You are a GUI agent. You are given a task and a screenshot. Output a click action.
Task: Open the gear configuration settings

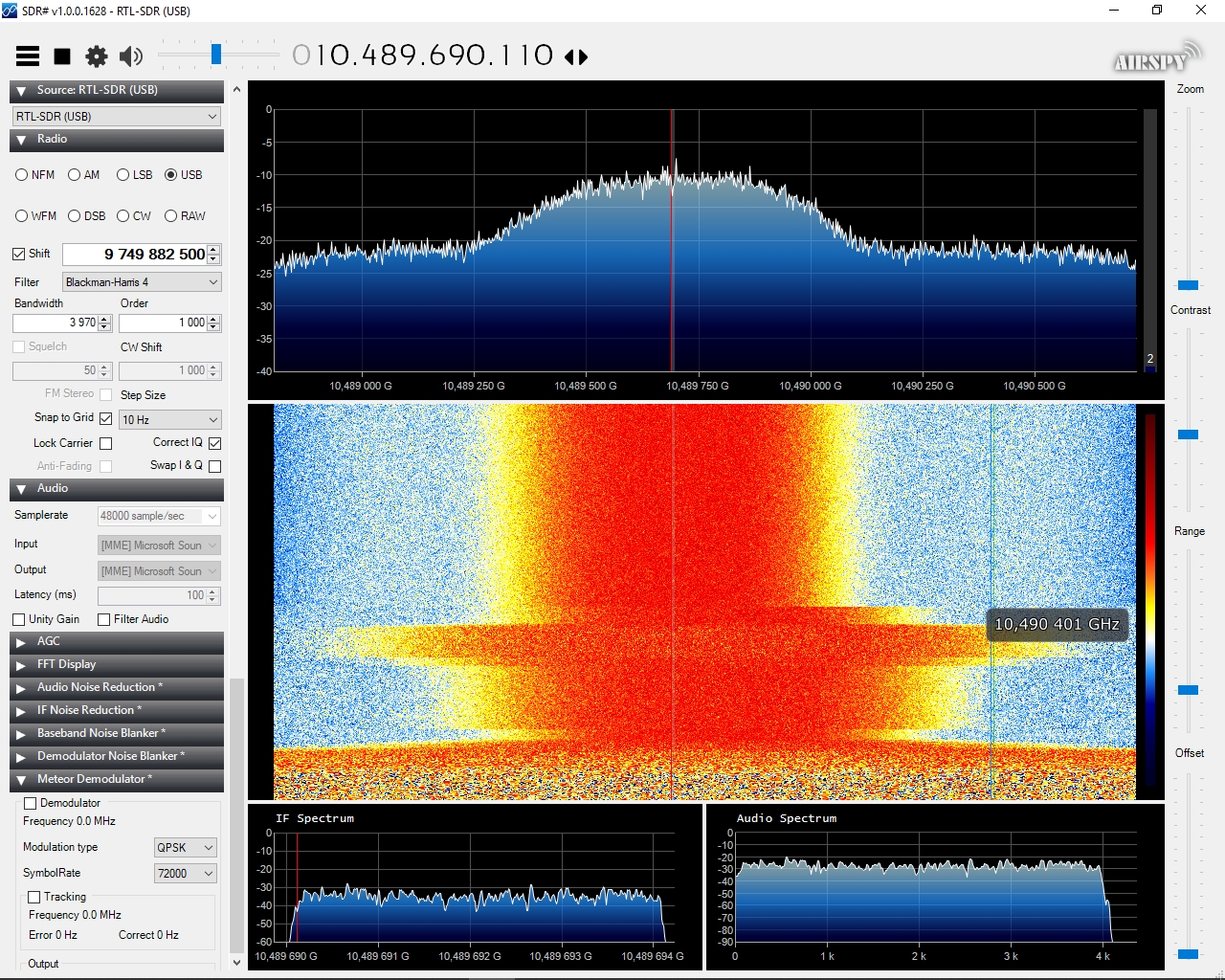(x=97, y=56)
